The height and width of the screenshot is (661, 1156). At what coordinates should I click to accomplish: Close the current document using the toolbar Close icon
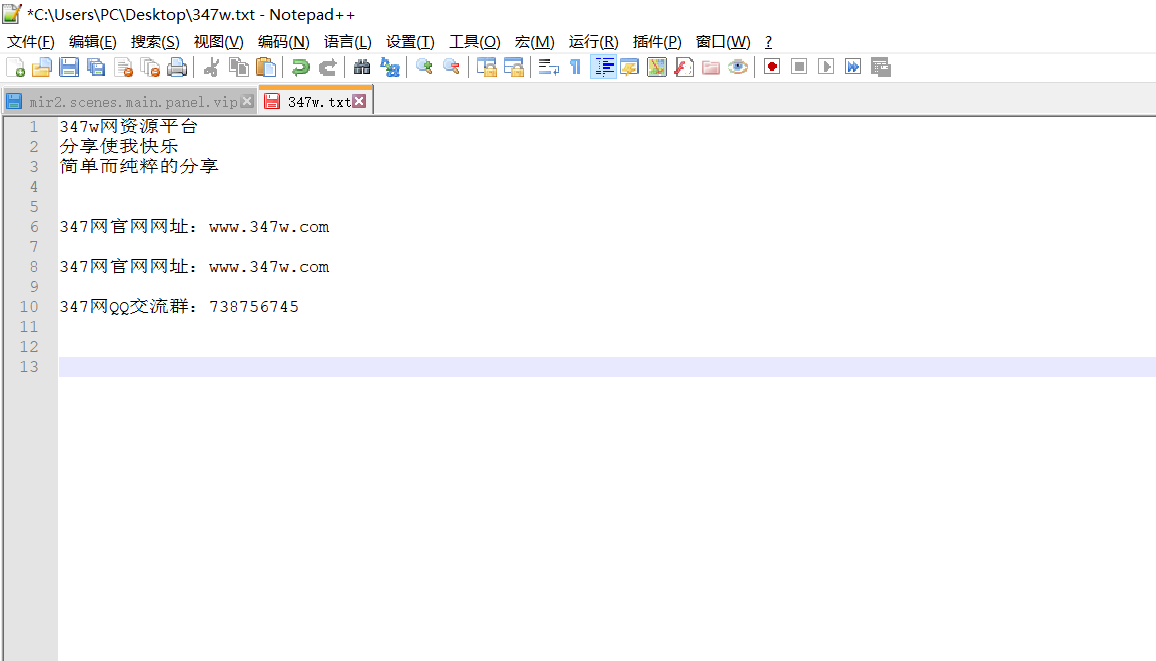pos(123,67)
